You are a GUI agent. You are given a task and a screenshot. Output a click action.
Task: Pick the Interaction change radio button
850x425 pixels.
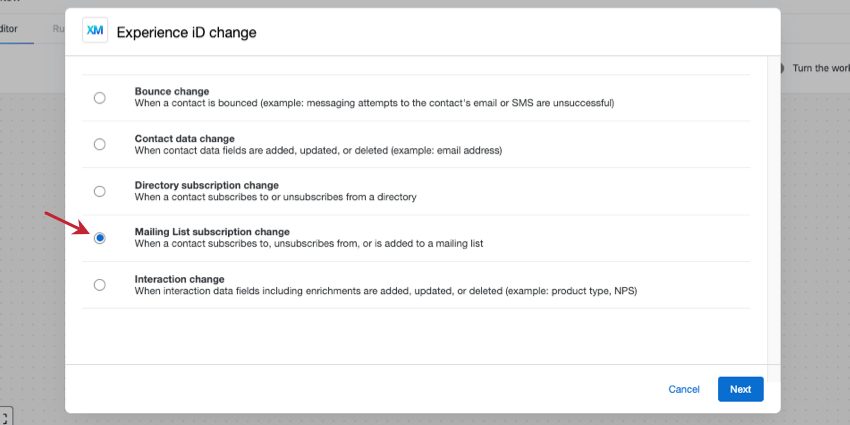pyautogui.click(x=99, y=285)
